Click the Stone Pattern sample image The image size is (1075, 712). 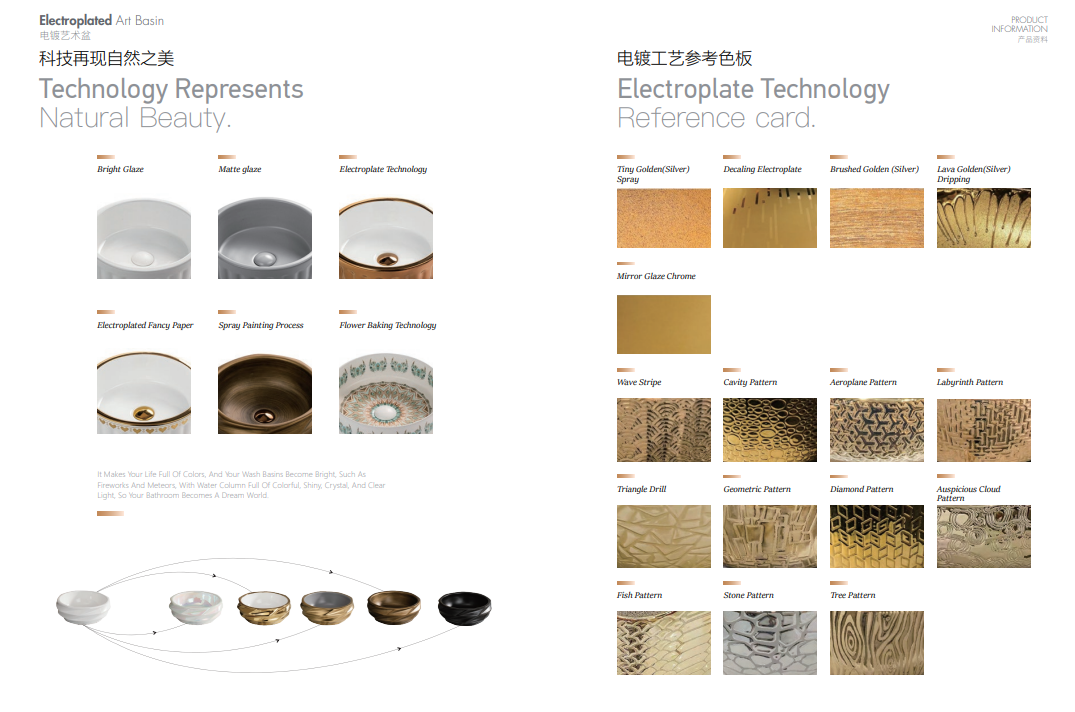point(770,643)
